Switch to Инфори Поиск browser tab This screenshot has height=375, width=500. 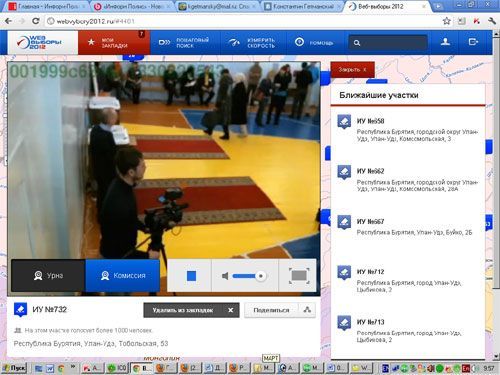pyautogui.click(x=132, y=6)
